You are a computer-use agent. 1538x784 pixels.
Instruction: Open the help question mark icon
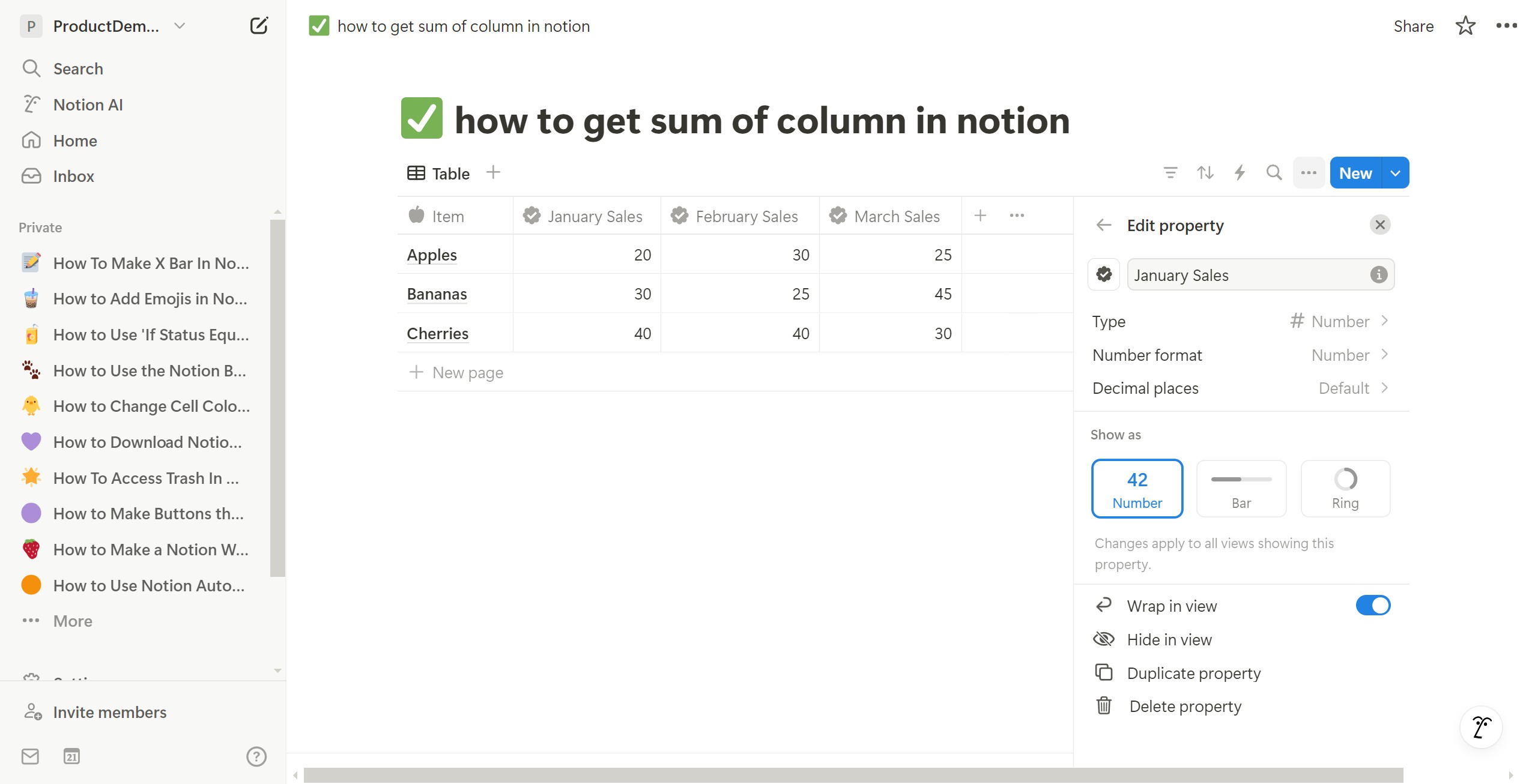[x=256, y=756]
